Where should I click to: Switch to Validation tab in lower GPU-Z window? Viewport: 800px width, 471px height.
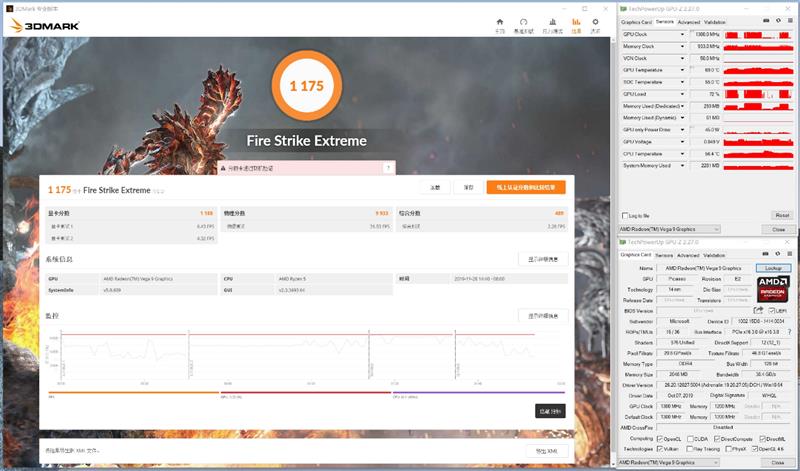pos(716,255)
